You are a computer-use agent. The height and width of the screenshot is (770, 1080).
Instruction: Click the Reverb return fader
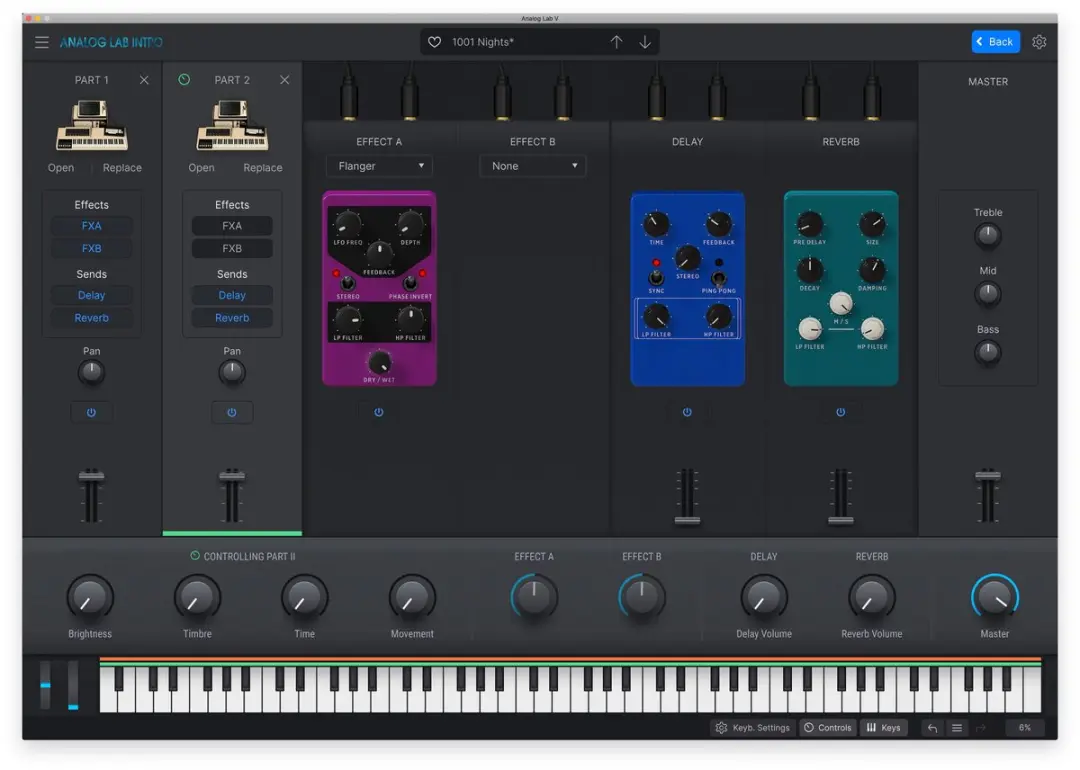tap(840, 520)
